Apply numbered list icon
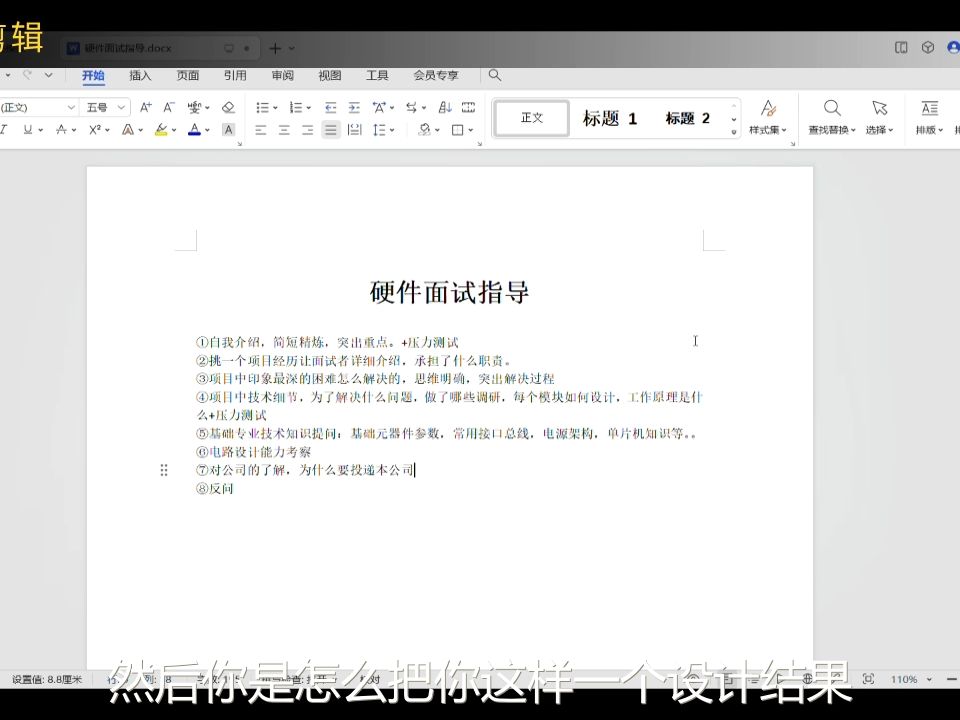This screenshot has width=960, height=720. coord(296,108)
